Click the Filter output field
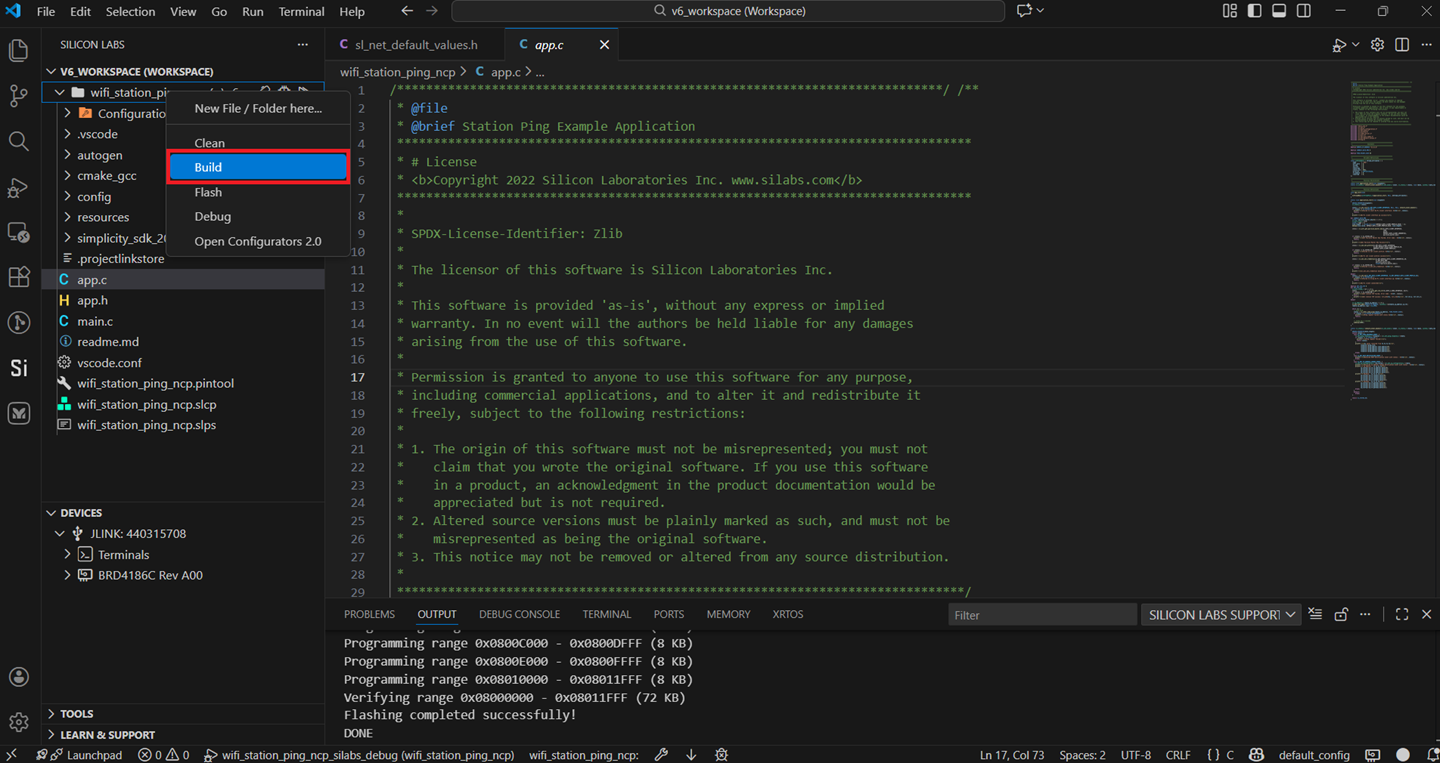 point(1042,614)
